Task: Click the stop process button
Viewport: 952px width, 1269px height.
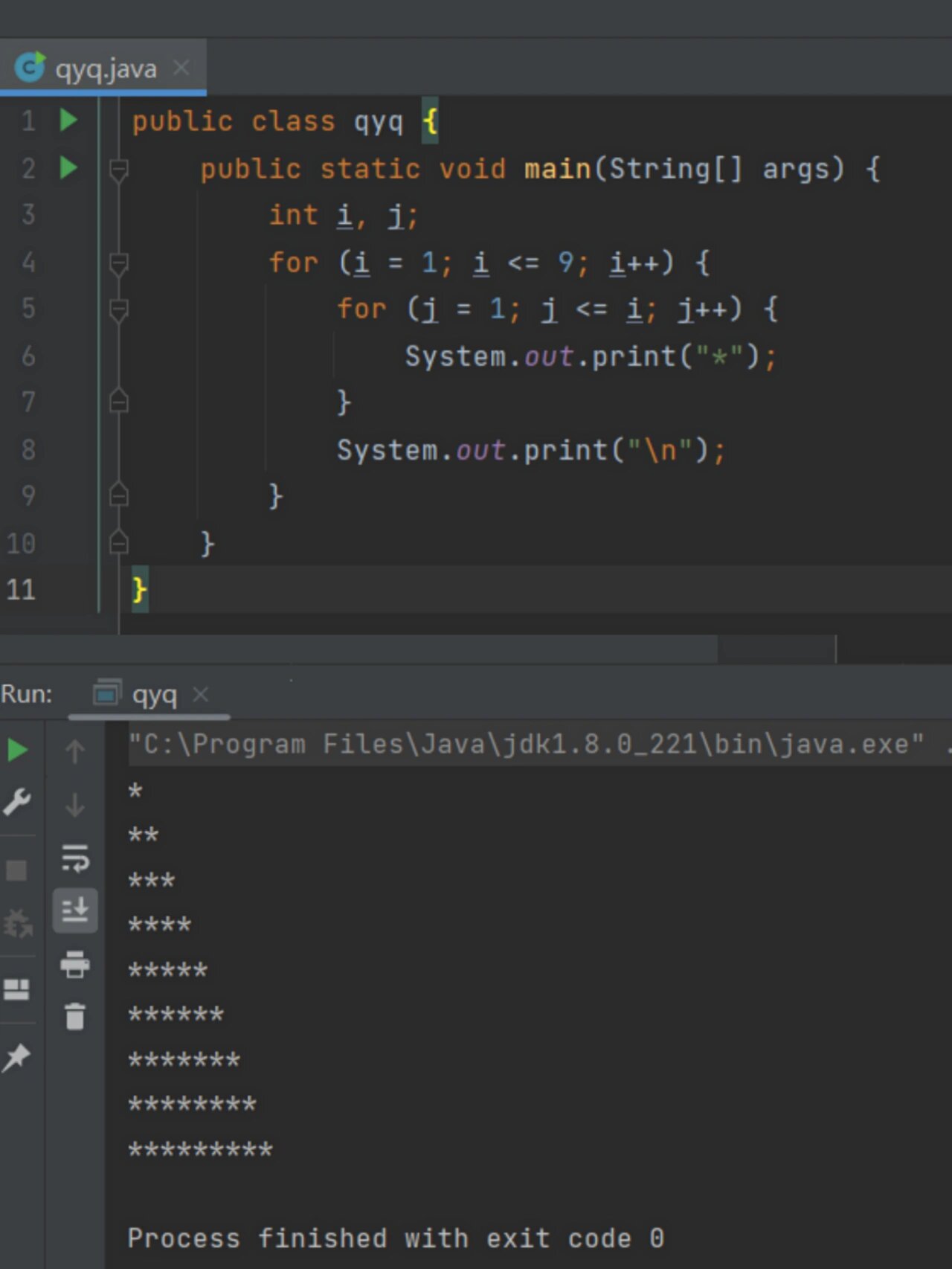Action: (x=16, y=870)
